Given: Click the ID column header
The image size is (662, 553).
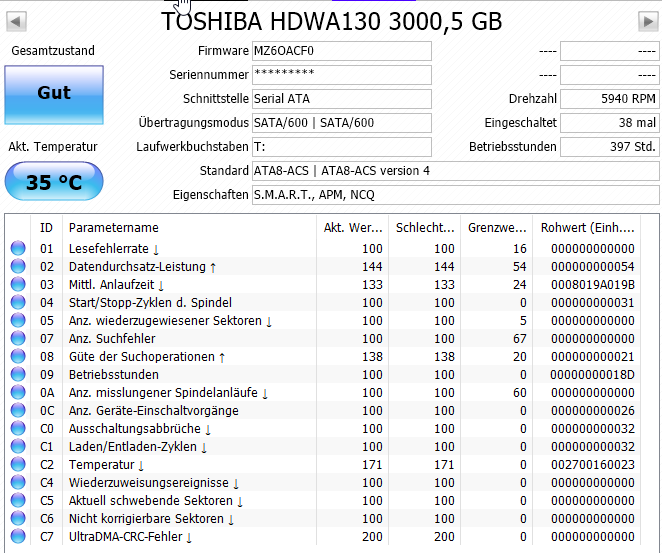Looking at the screenshot, I should pyautogui.click(x=46, y=228).
